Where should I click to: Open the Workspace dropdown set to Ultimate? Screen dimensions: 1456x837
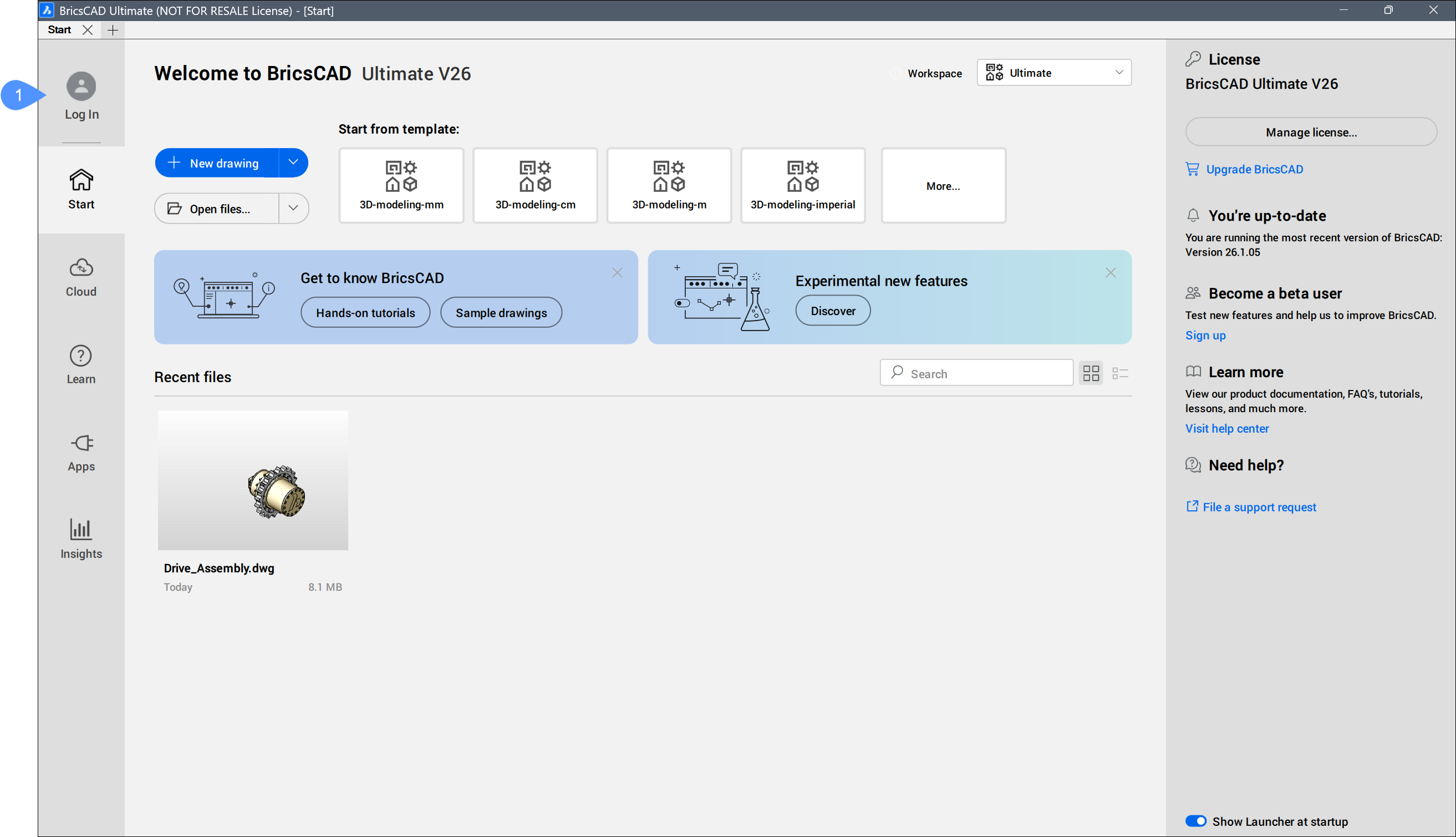click(1054, 73)
